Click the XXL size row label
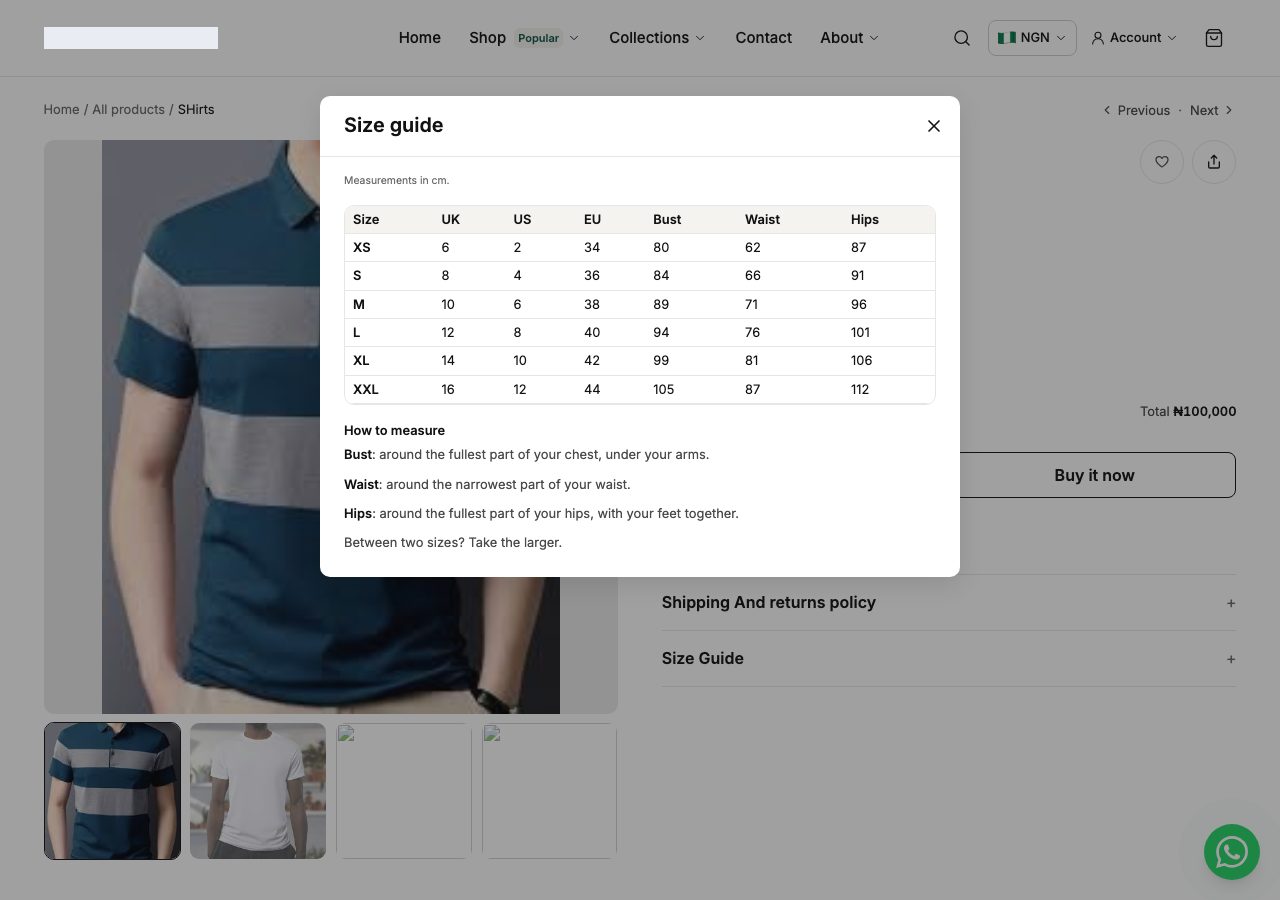The width and height of the screenshot is (1280, 900). [366, 389]
